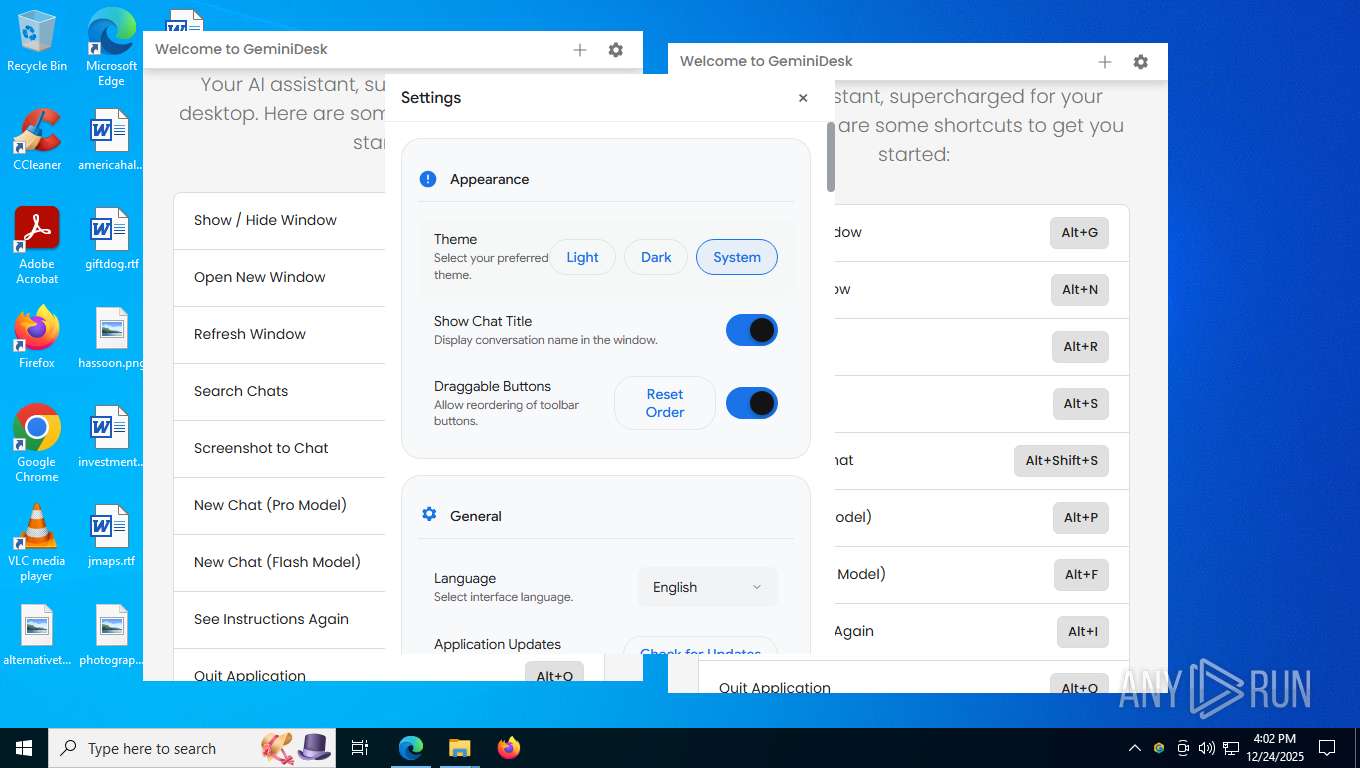Open Firefox from the taskbar

tap(509, 748)
